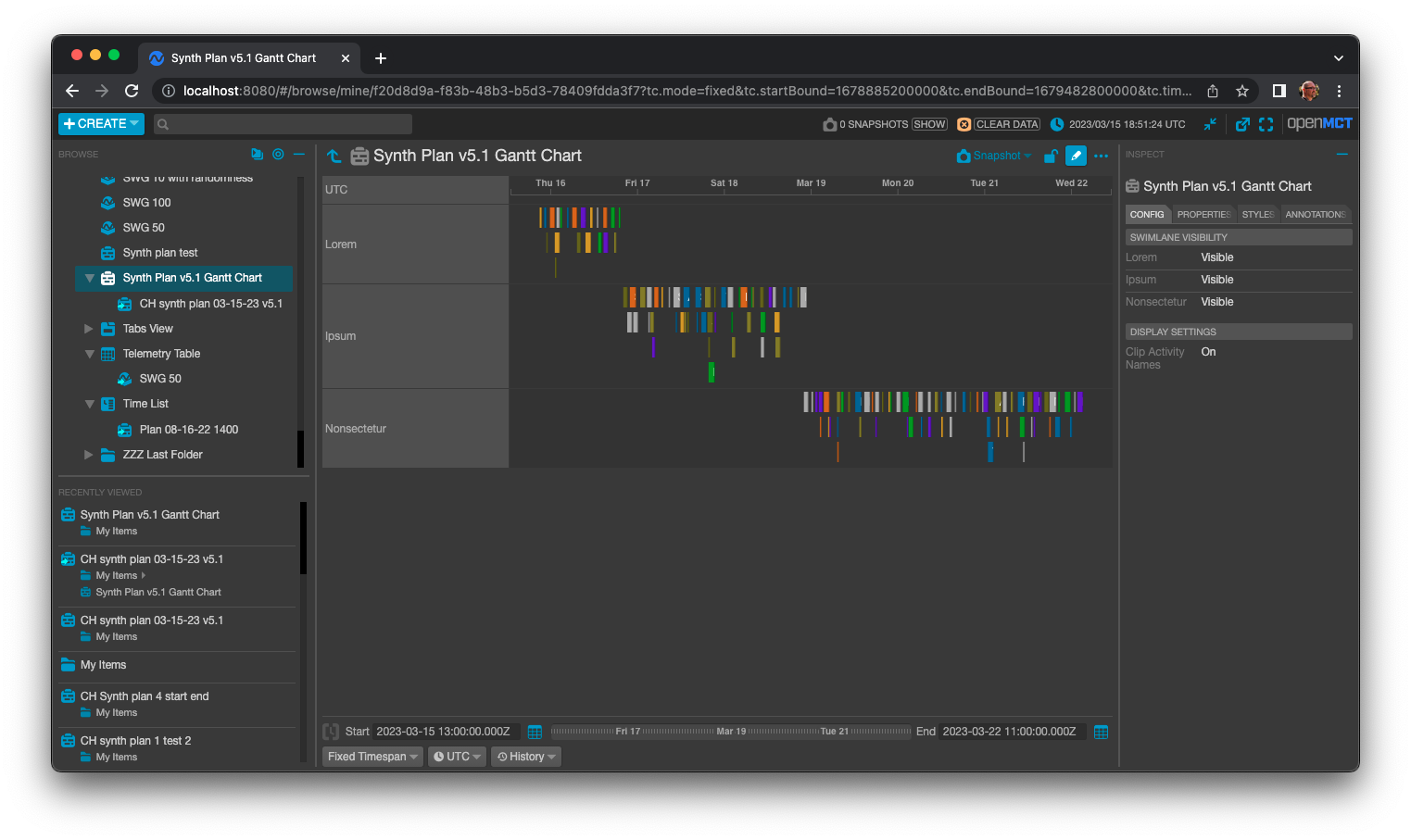Viewport: 1411px width, 840px height.
Task: Click the ZZZ Last Folder folder icon
Action: point(107,455)
